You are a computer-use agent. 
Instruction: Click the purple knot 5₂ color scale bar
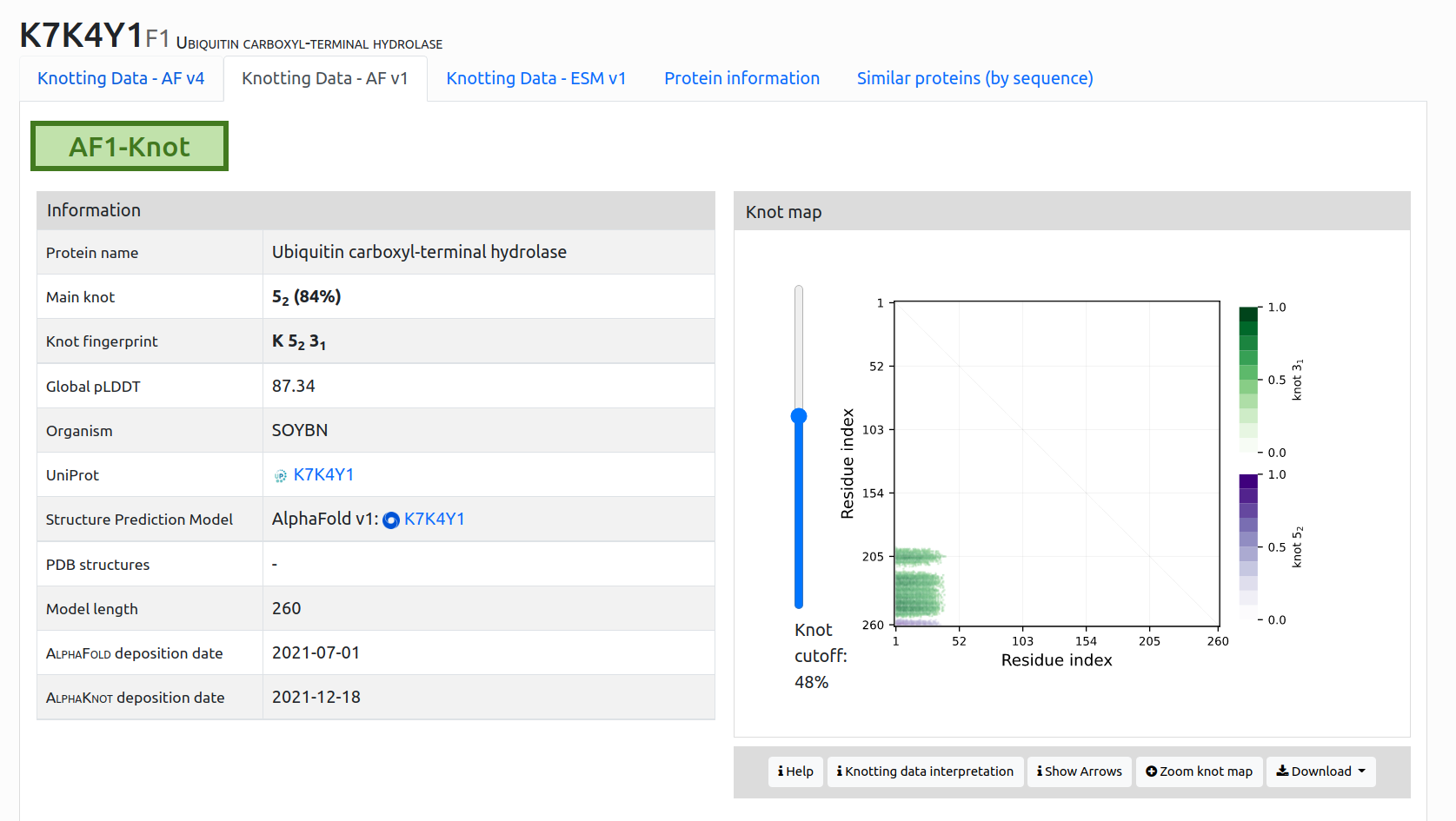click(1248, 547)
